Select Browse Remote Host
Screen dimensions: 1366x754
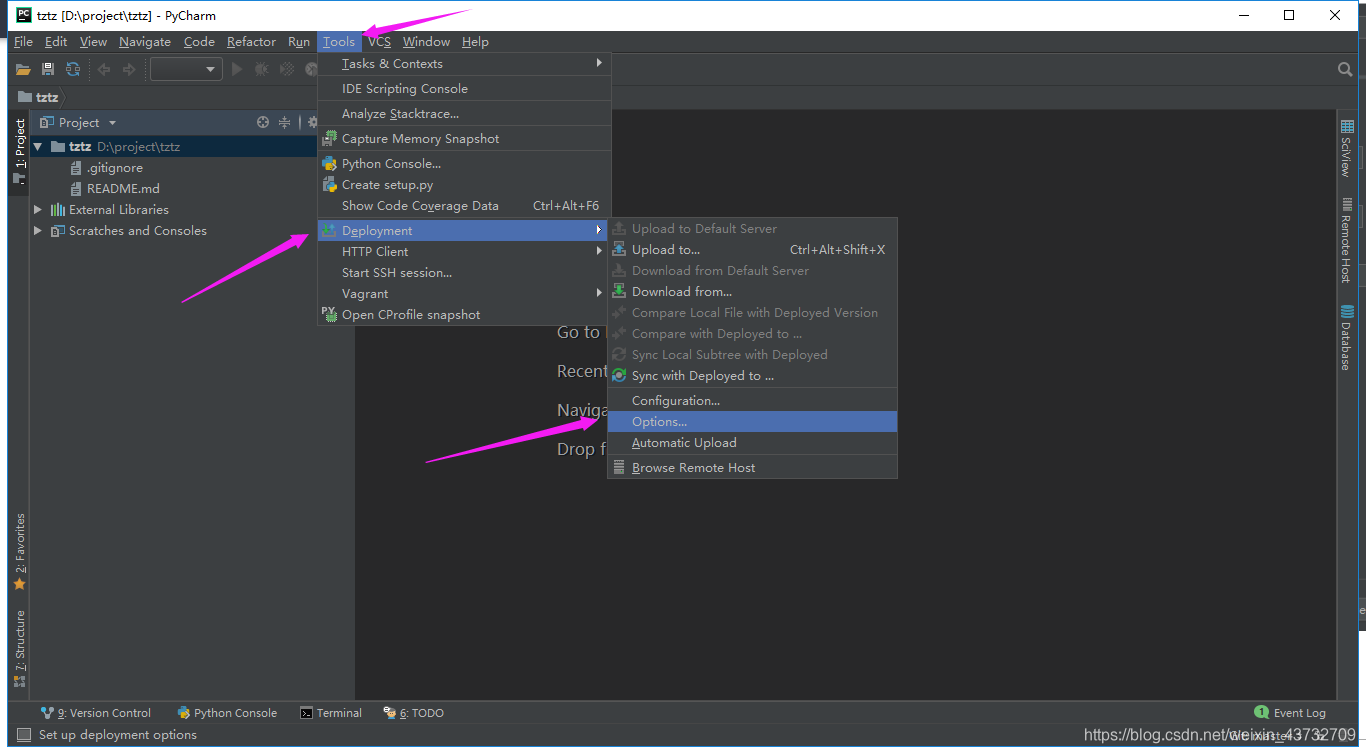coord(752,467)
